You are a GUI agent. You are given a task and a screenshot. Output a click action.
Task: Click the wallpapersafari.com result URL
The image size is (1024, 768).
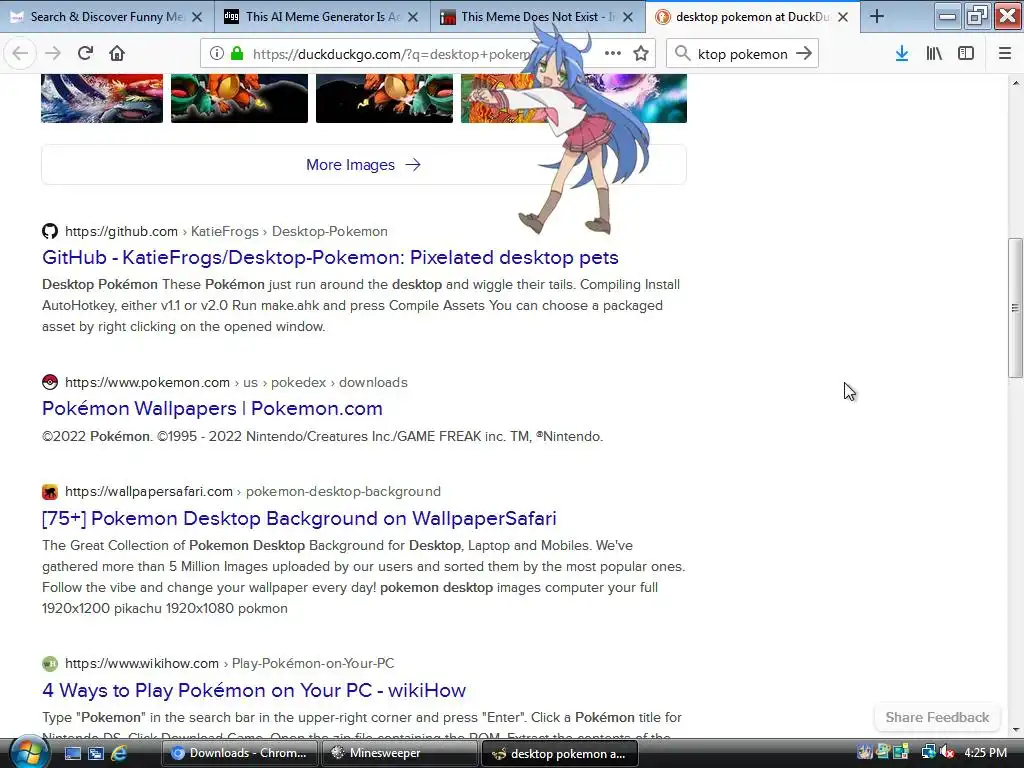(253, 491)
